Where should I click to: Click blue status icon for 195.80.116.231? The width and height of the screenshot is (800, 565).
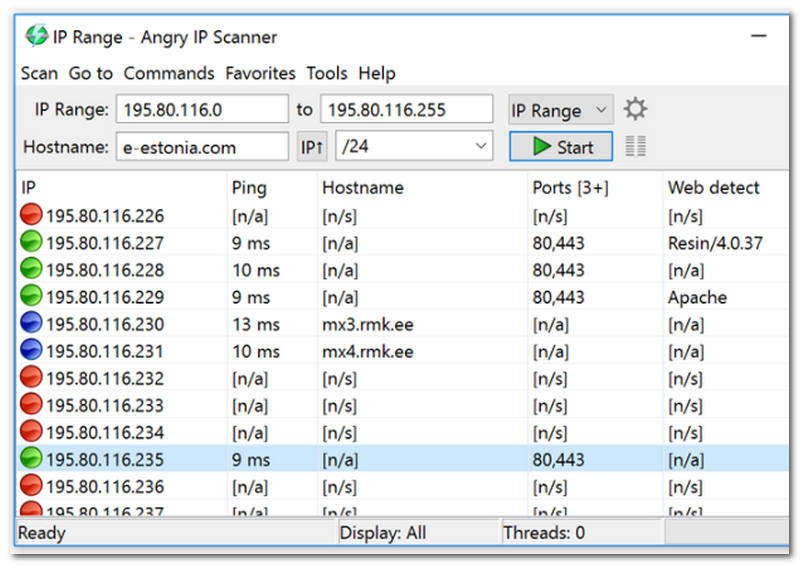[31, 351]
